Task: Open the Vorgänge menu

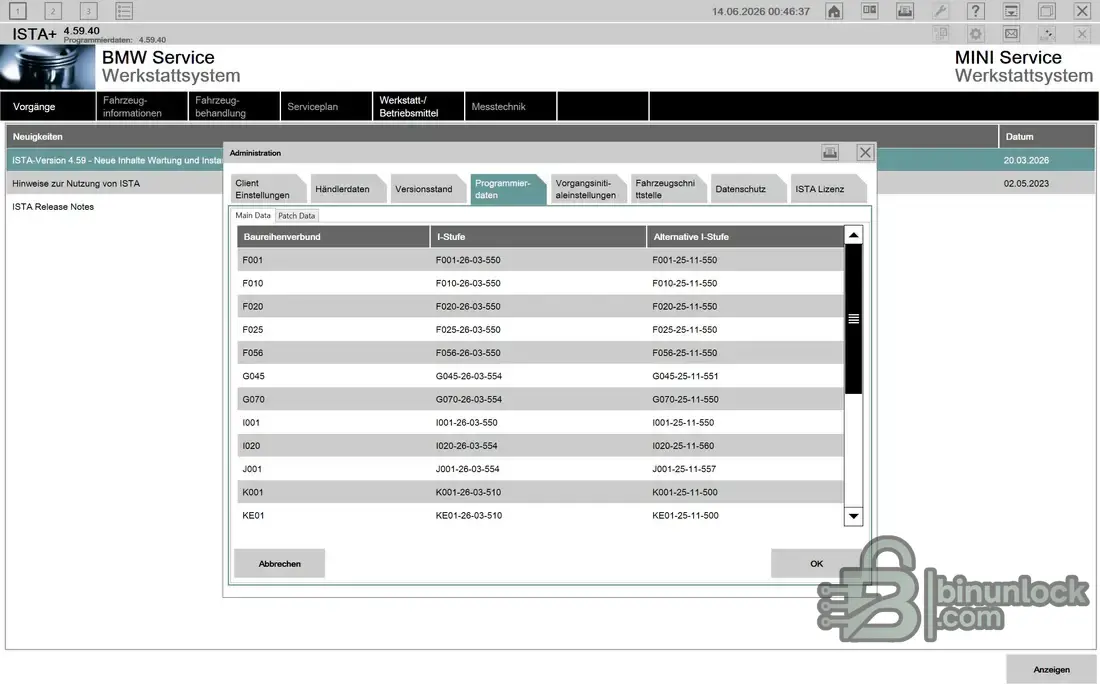Action: coord(48,106)
